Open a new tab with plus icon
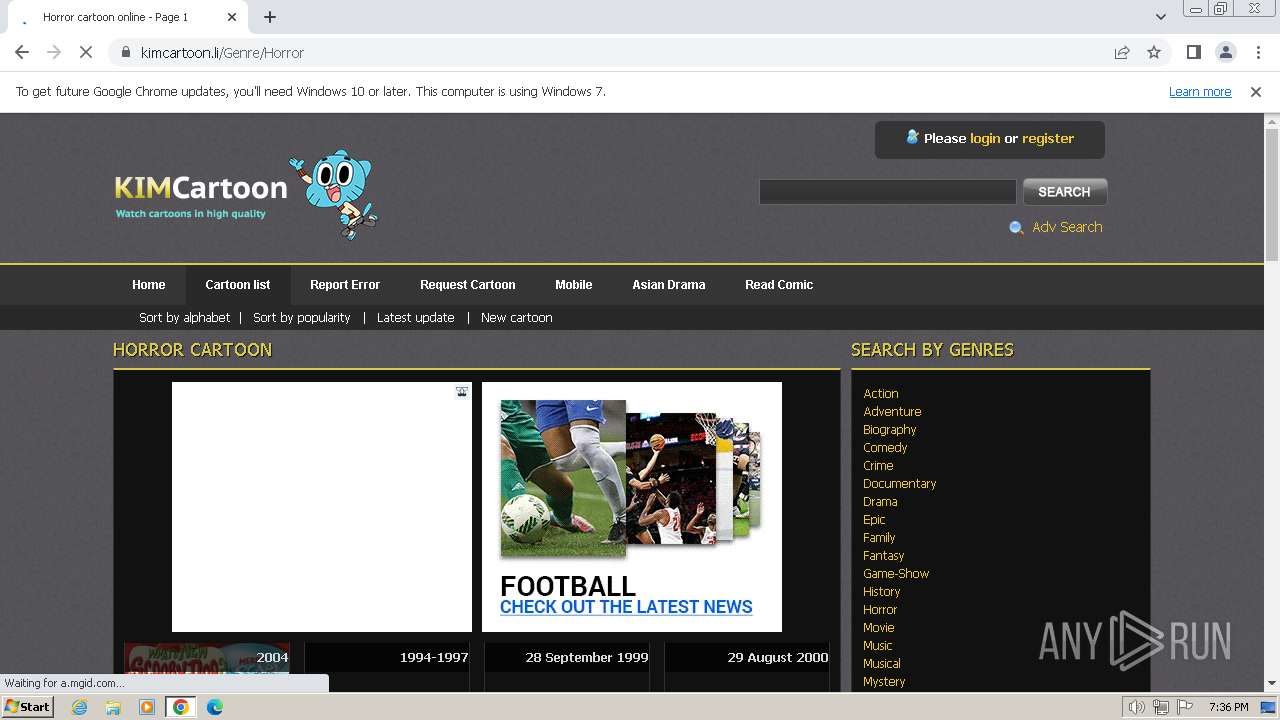Screen dimensions: 1280x720 [270, 17]
